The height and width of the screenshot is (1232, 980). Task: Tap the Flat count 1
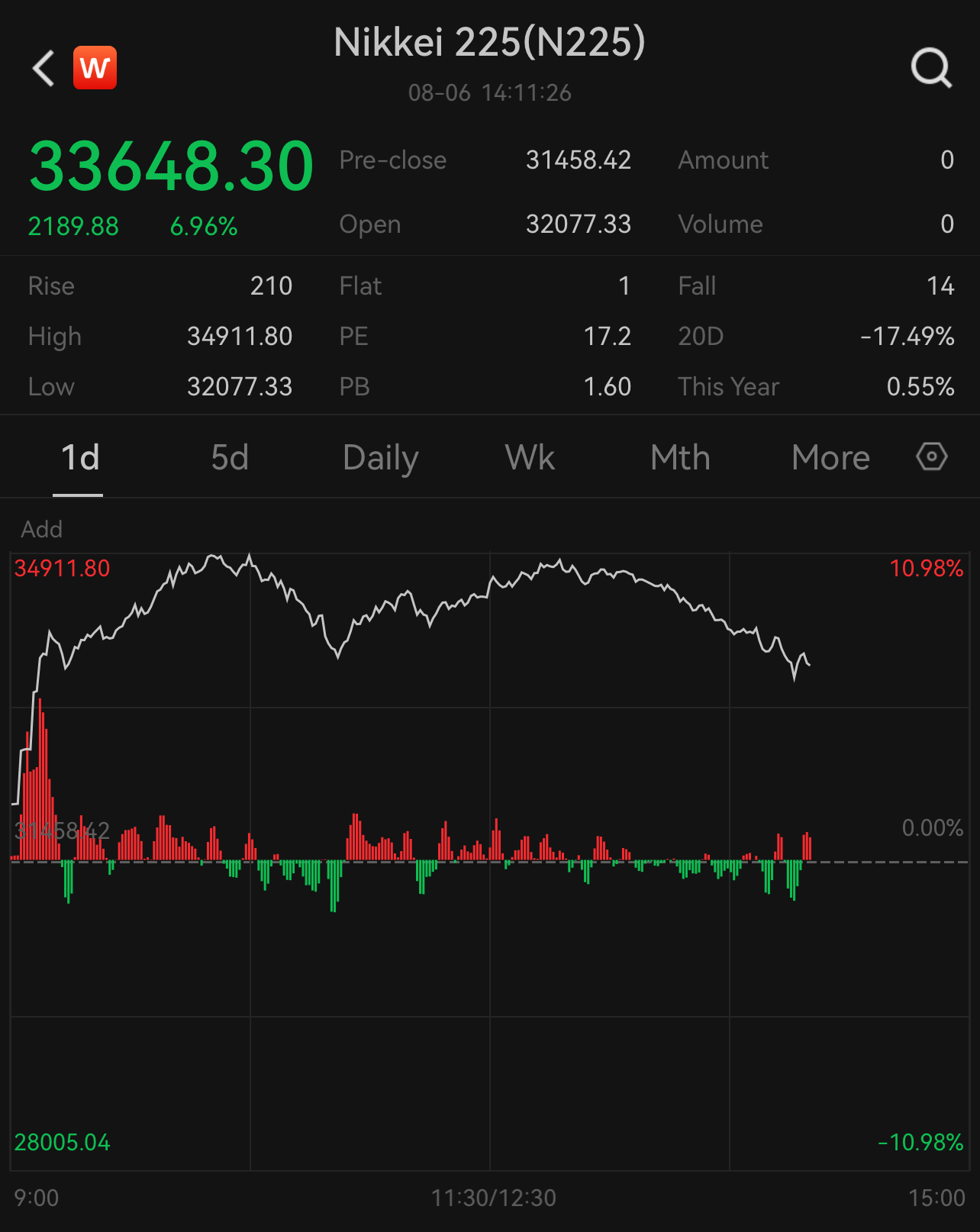coord(624,286)
